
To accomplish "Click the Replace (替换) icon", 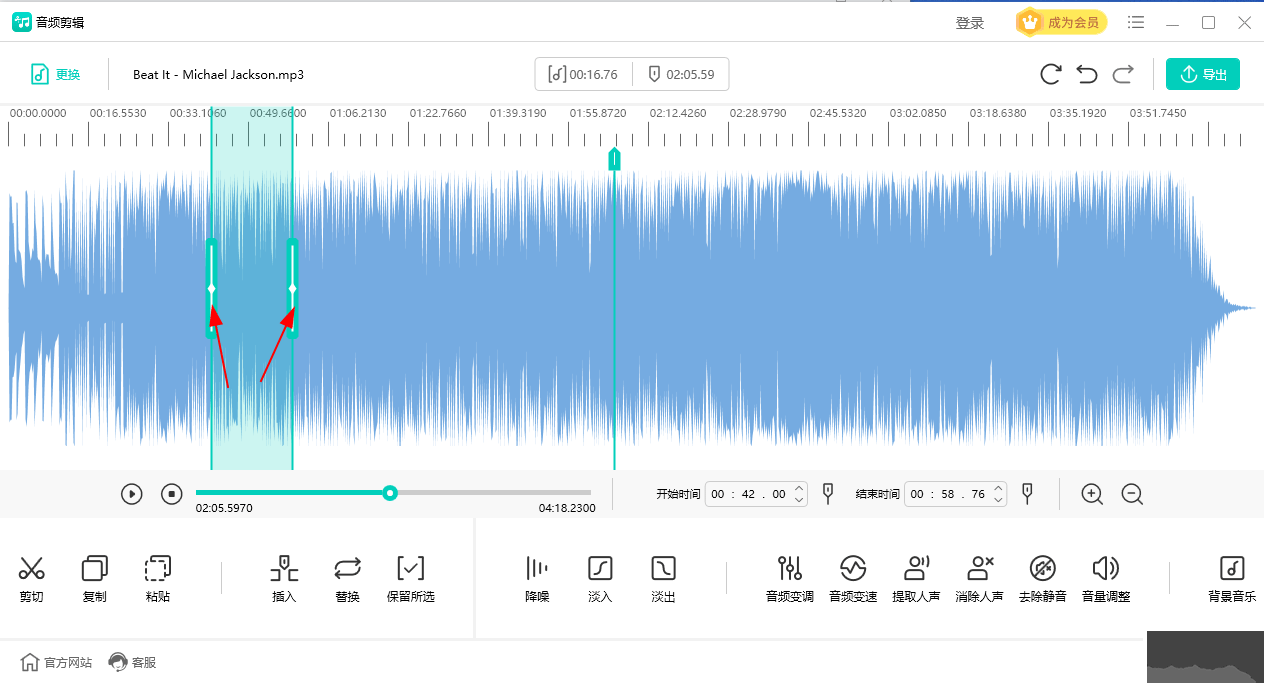I will point(348,570).
